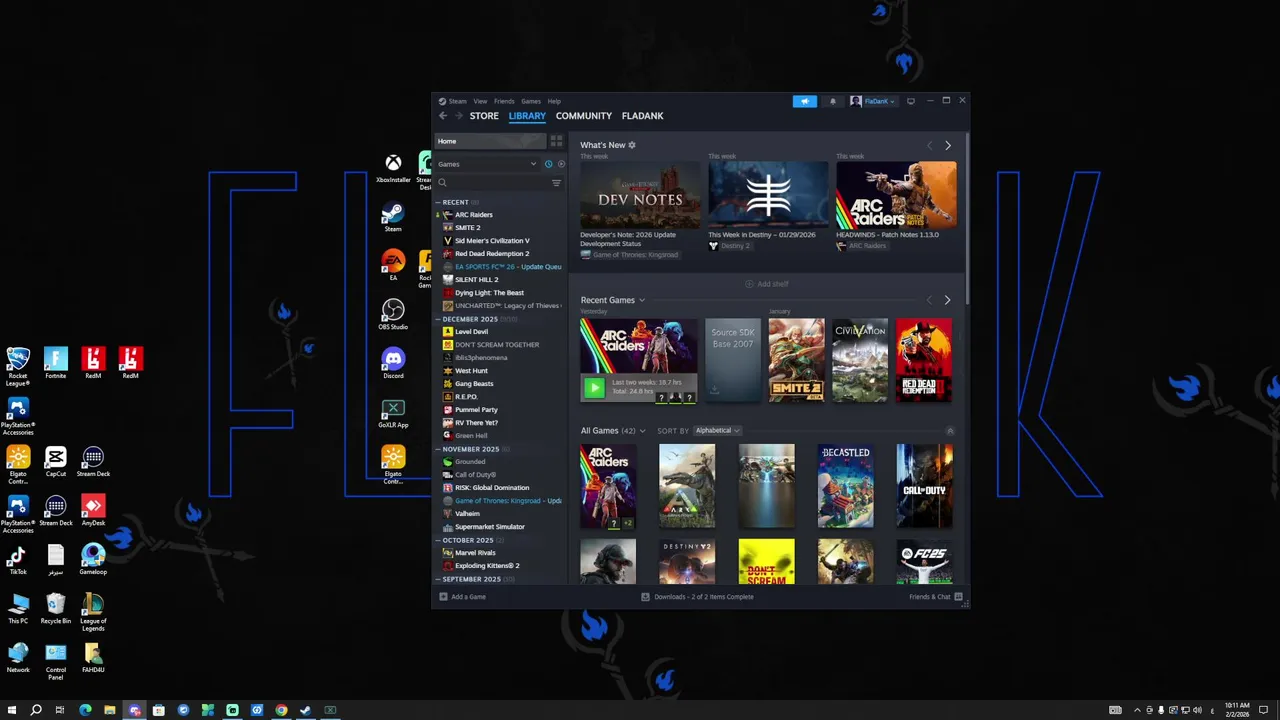The image size is (1280, 720).
Task: Open What's New settings gear
Action: point(632,145)
